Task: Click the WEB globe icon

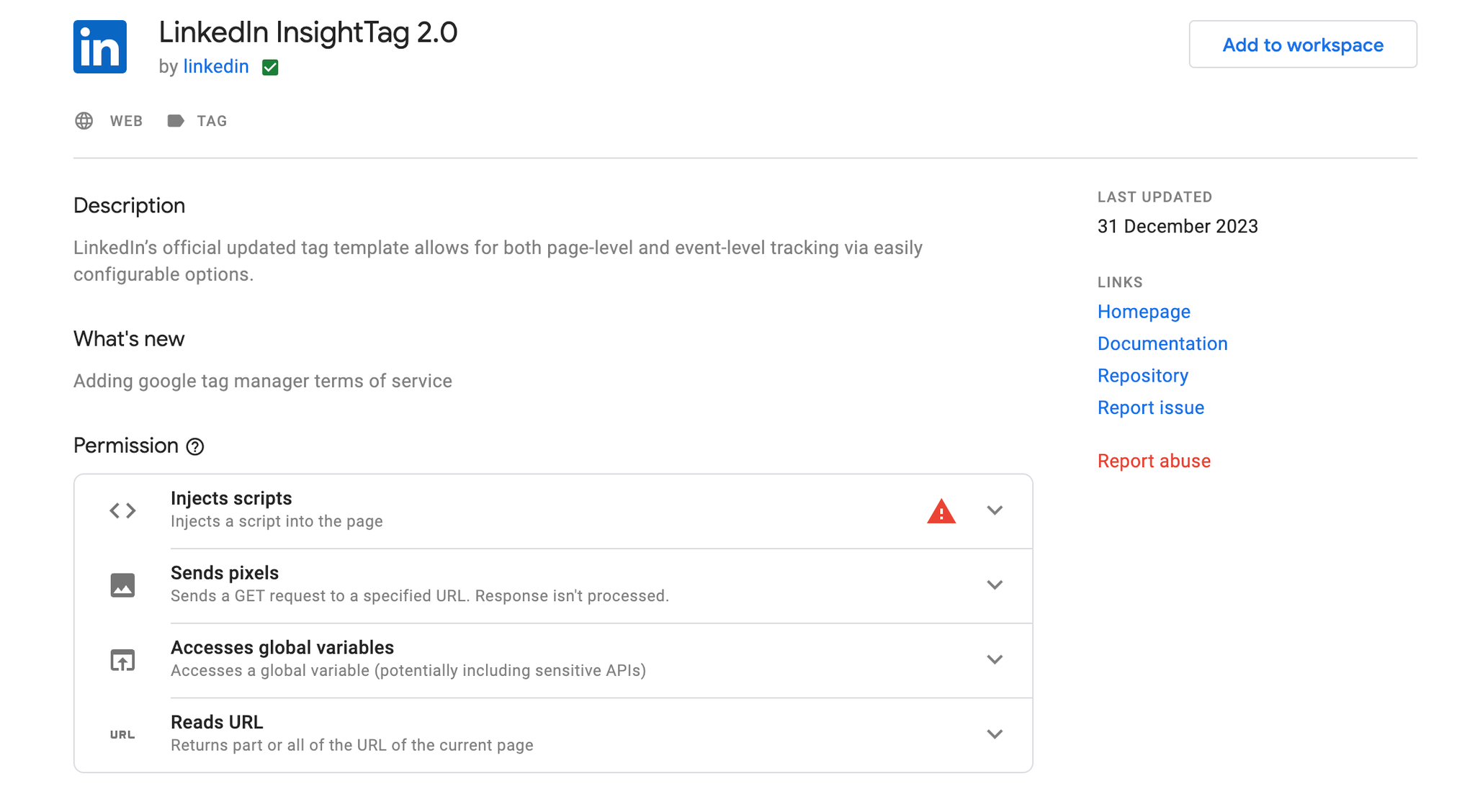Action: pyautogui.click(x=84, y=121)
